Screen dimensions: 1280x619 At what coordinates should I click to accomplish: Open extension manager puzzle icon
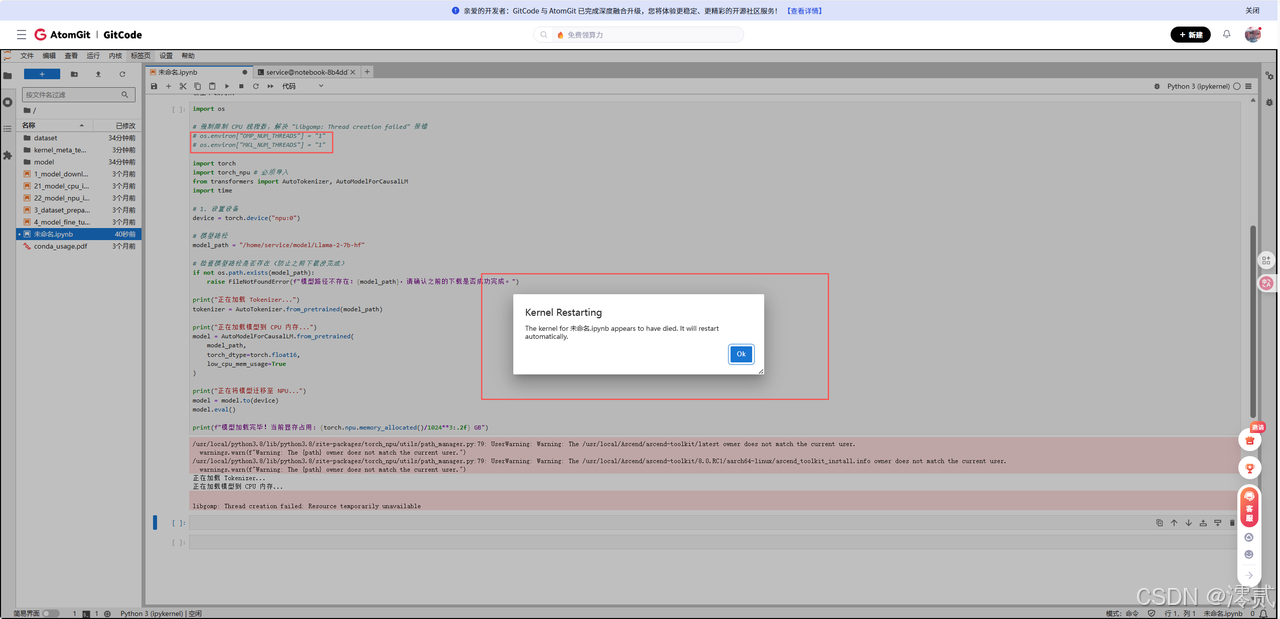7,155
